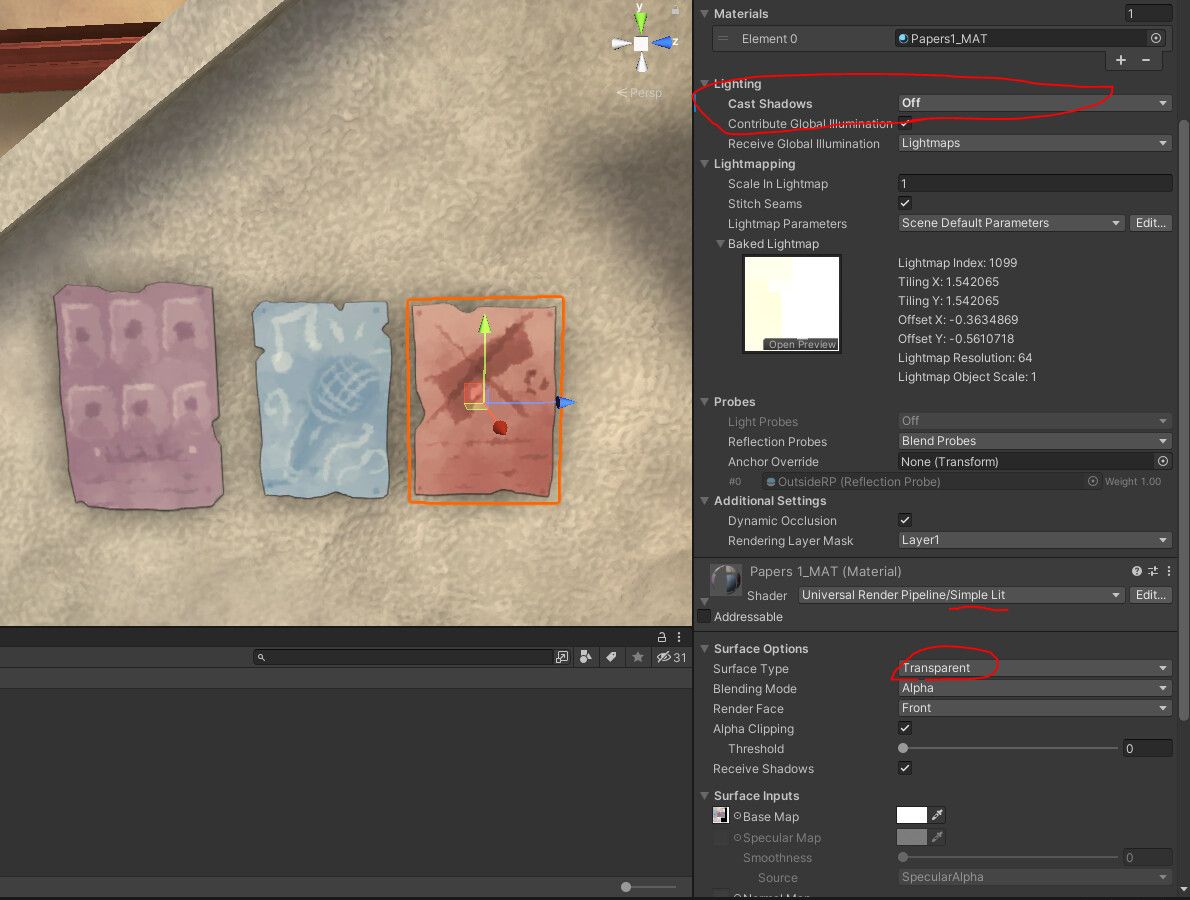Click the search-by-type icon in Project toolbar
Viewport: 1190px width, 900px height.
(x=585, y=657)
